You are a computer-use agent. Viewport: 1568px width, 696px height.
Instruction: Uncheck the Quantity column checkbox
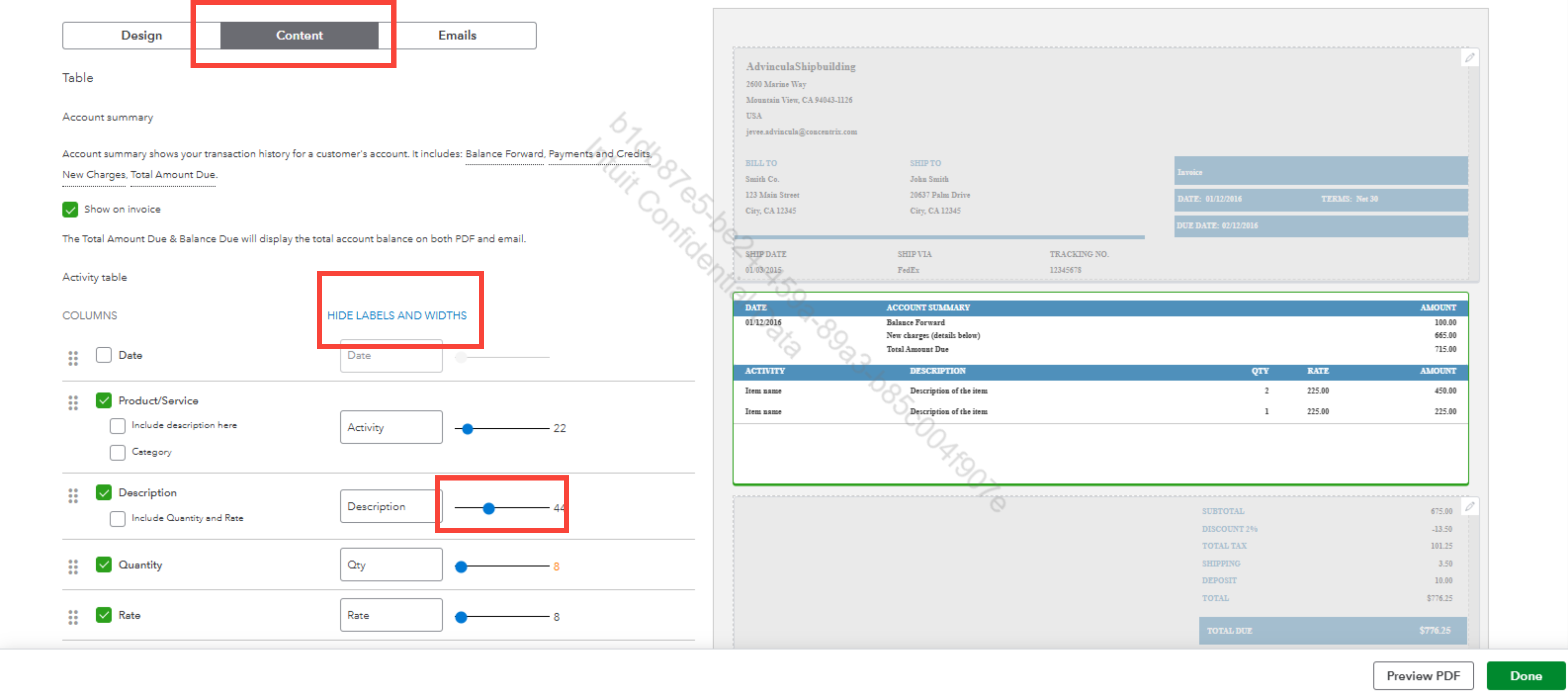coord(104,564)
